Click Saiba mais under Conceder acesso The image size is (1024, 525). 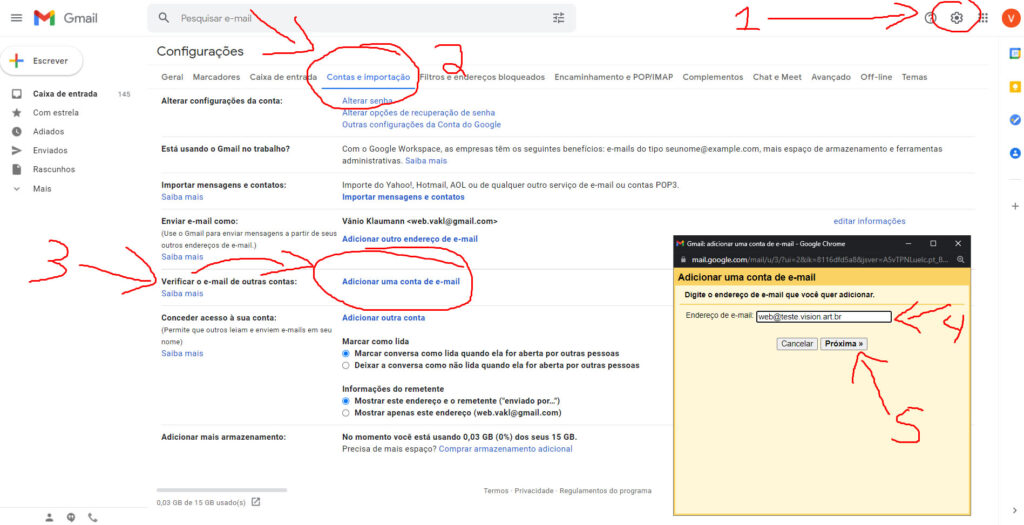pyautogui.click(x=182, y=353)
